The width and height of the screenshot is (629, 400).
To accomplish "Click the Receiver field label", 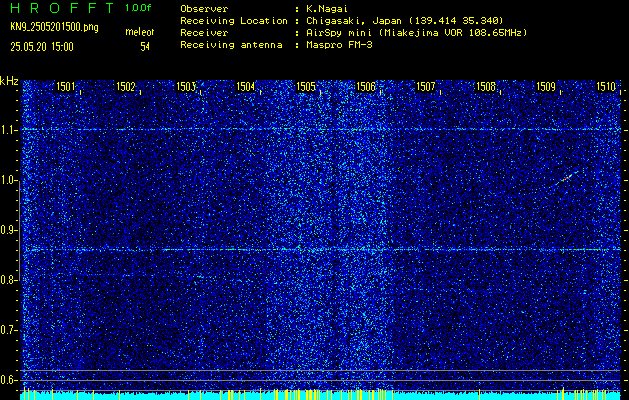I will (x=204, y=33).
